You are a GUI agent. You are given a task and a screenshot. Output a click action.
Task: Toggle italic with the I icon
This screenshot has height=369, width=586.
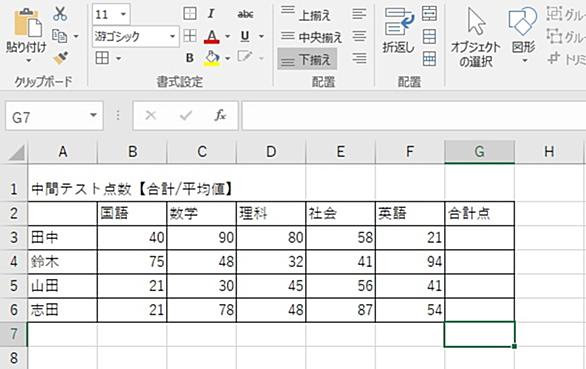click(211, 14)
